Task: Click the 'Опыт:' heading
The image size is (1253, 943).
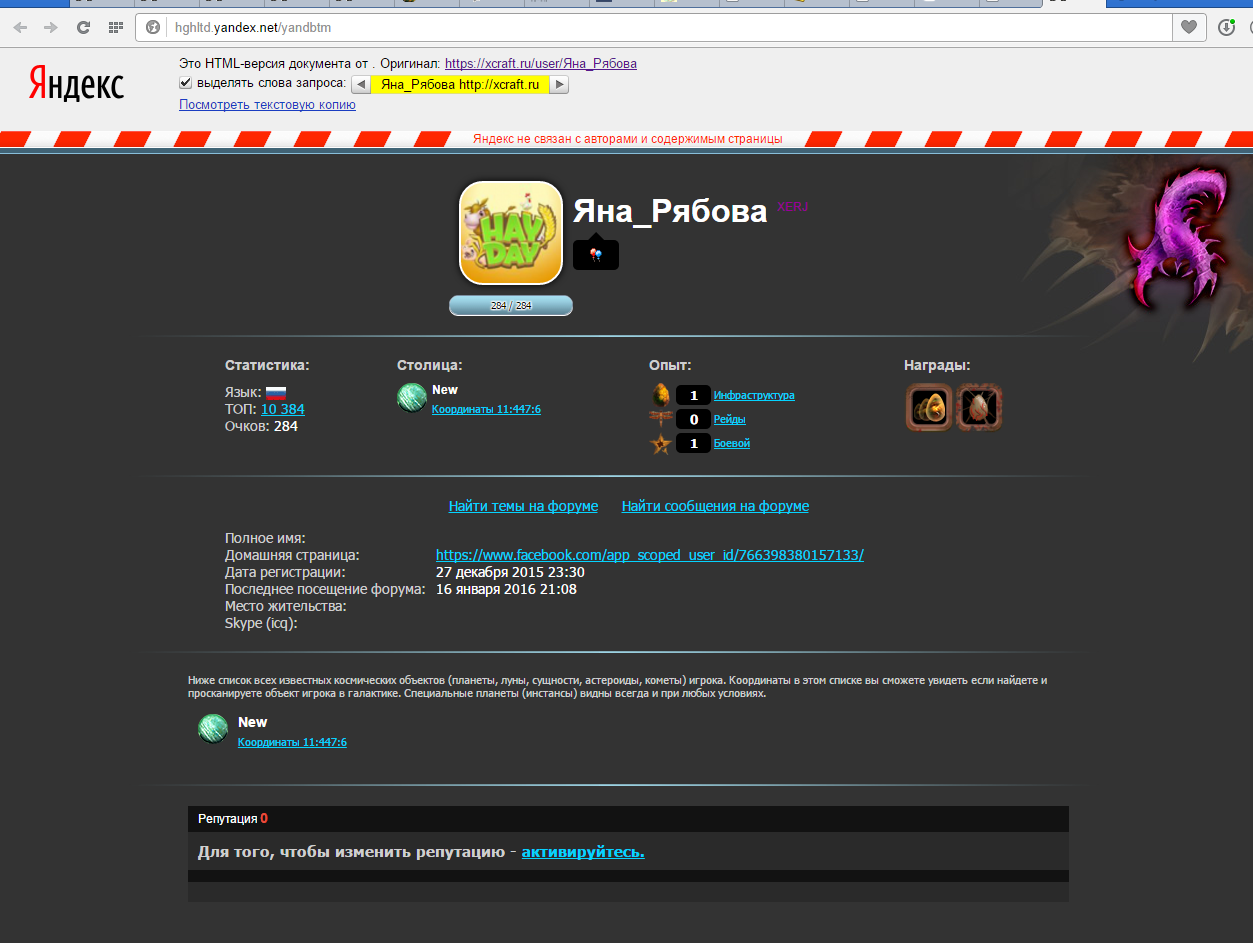Action: coord(670,366)
